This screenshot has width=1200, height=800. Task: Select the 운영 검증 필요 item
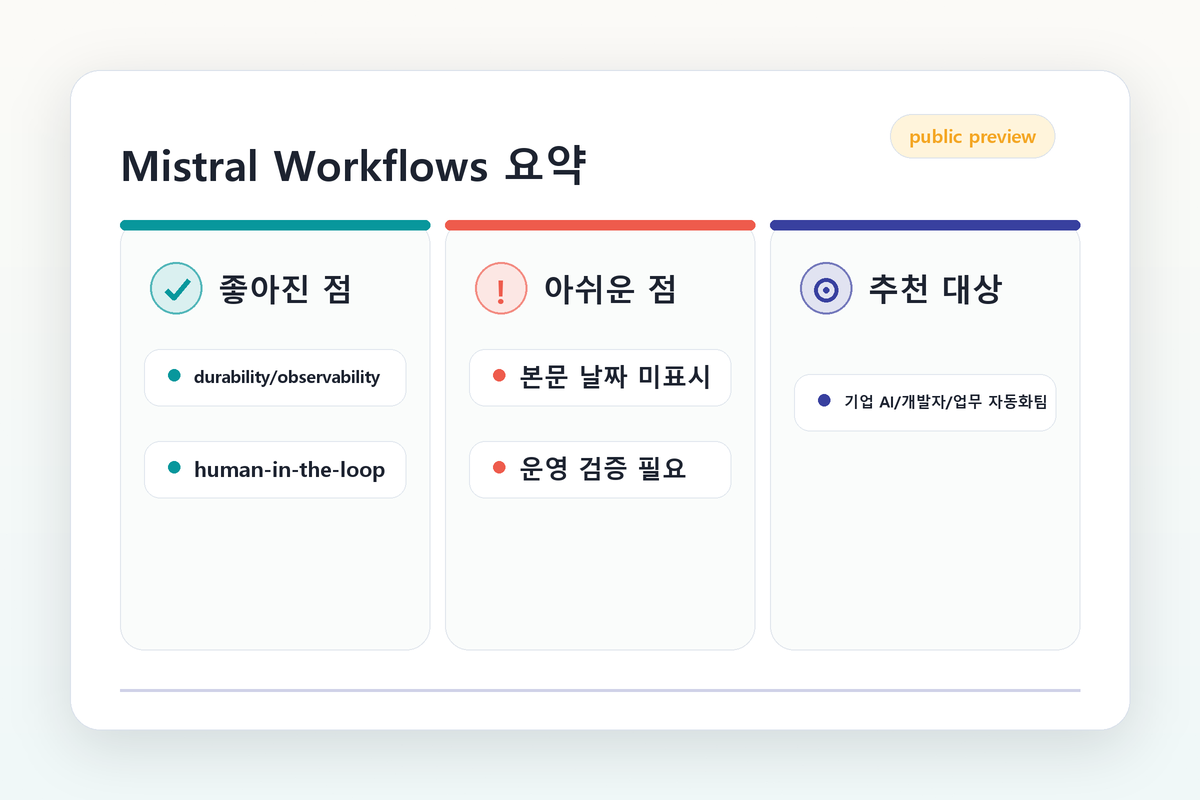tap(600, 469)
